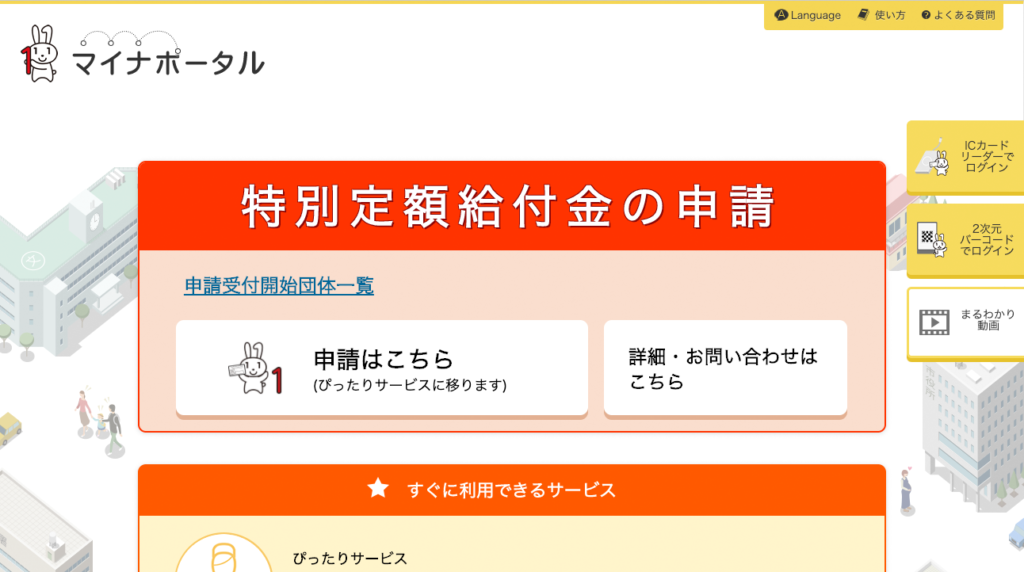Click the film play icon
The image size is (1024, 572).
934,323
